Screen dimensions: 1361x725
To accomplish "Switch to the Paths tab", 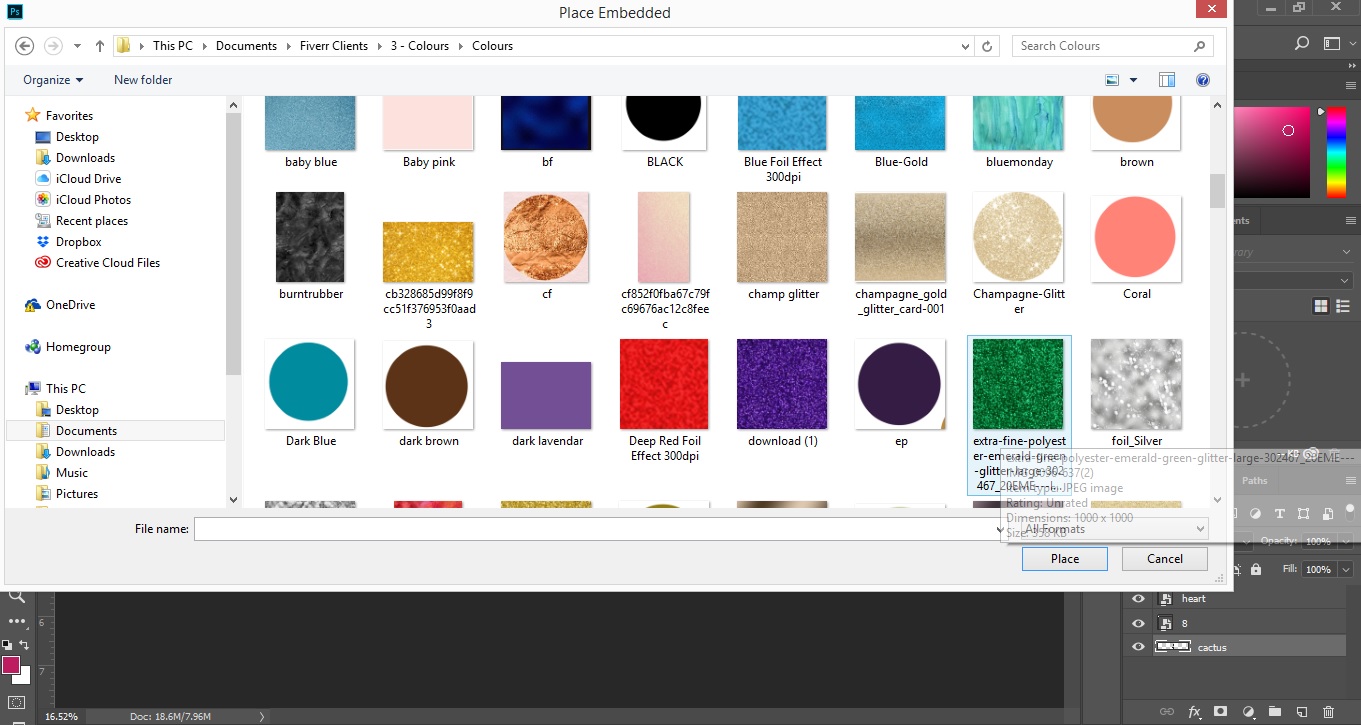I will point(1254,481).
